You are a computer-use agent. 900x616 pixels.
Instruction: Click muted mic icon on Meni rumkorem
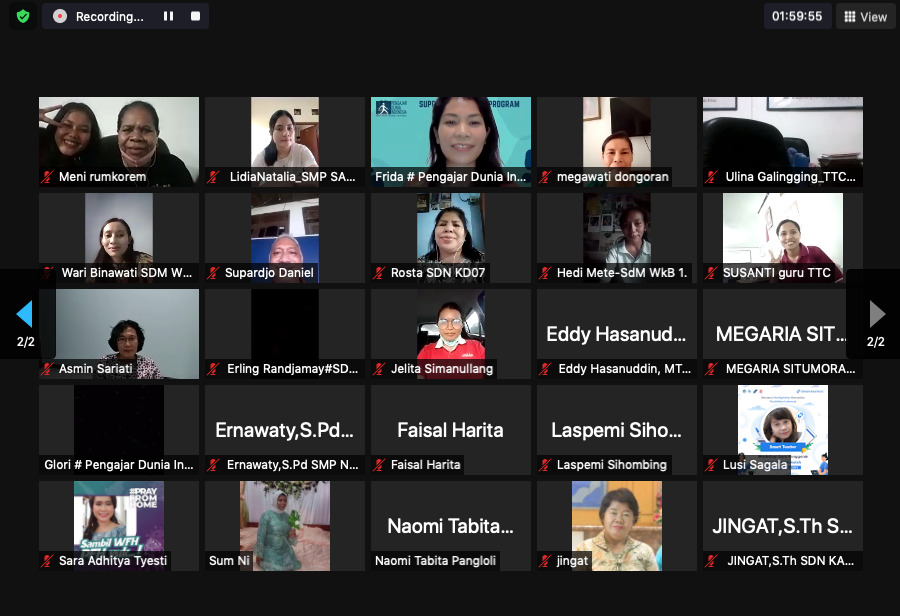(47, 177)
